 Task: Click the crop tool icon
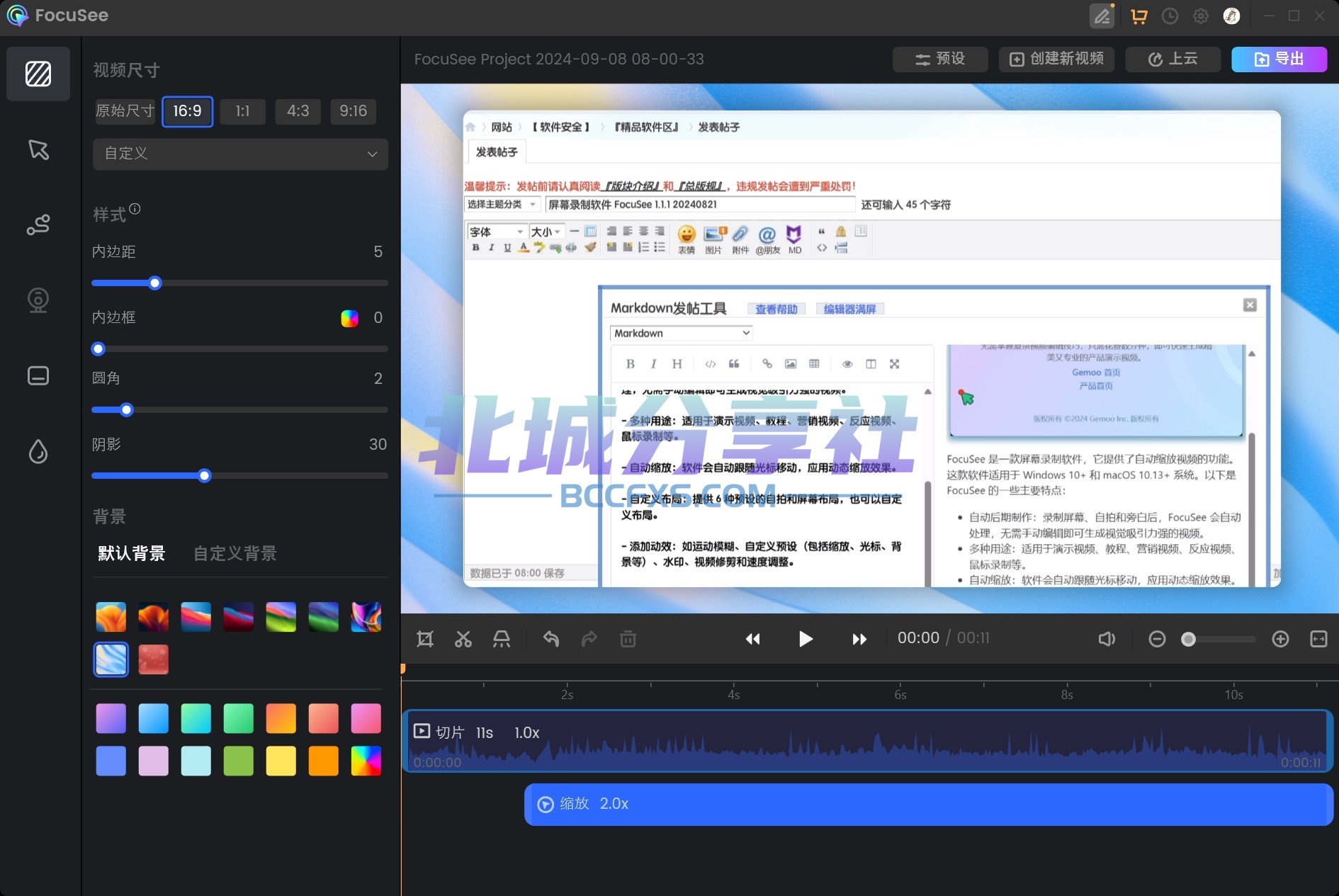(425, 640)
